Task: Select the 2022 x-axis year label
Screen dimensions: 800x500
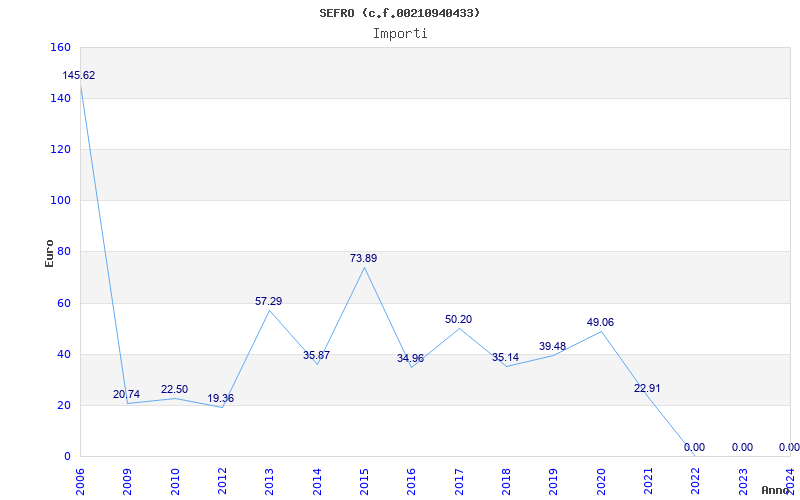Action: point(696,481)
